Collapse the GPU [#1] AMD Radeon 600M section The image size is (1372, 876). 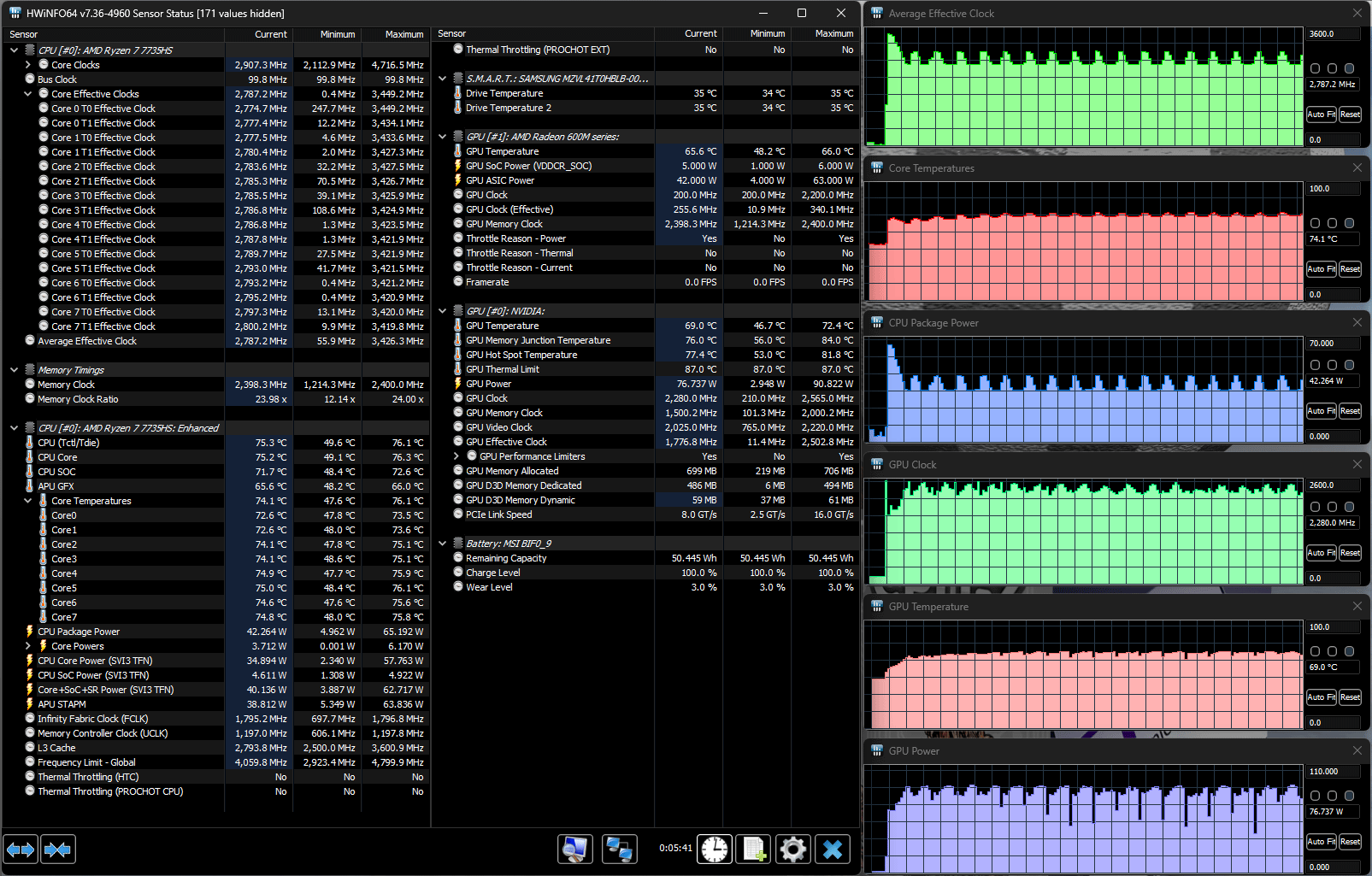[x=442, y=137]
